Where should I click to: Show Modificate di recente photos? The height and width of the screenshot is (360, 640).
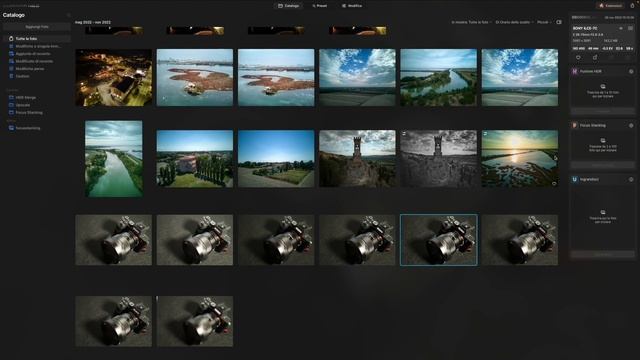tap(31, 61)
